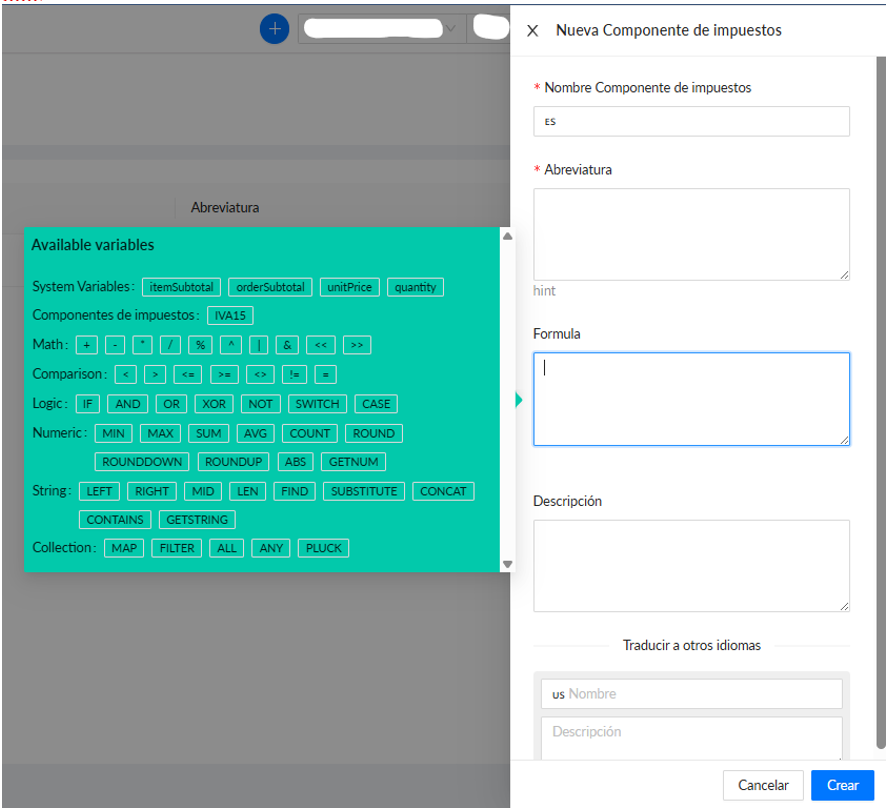Insert the FILTER collection function

point(177,548)
